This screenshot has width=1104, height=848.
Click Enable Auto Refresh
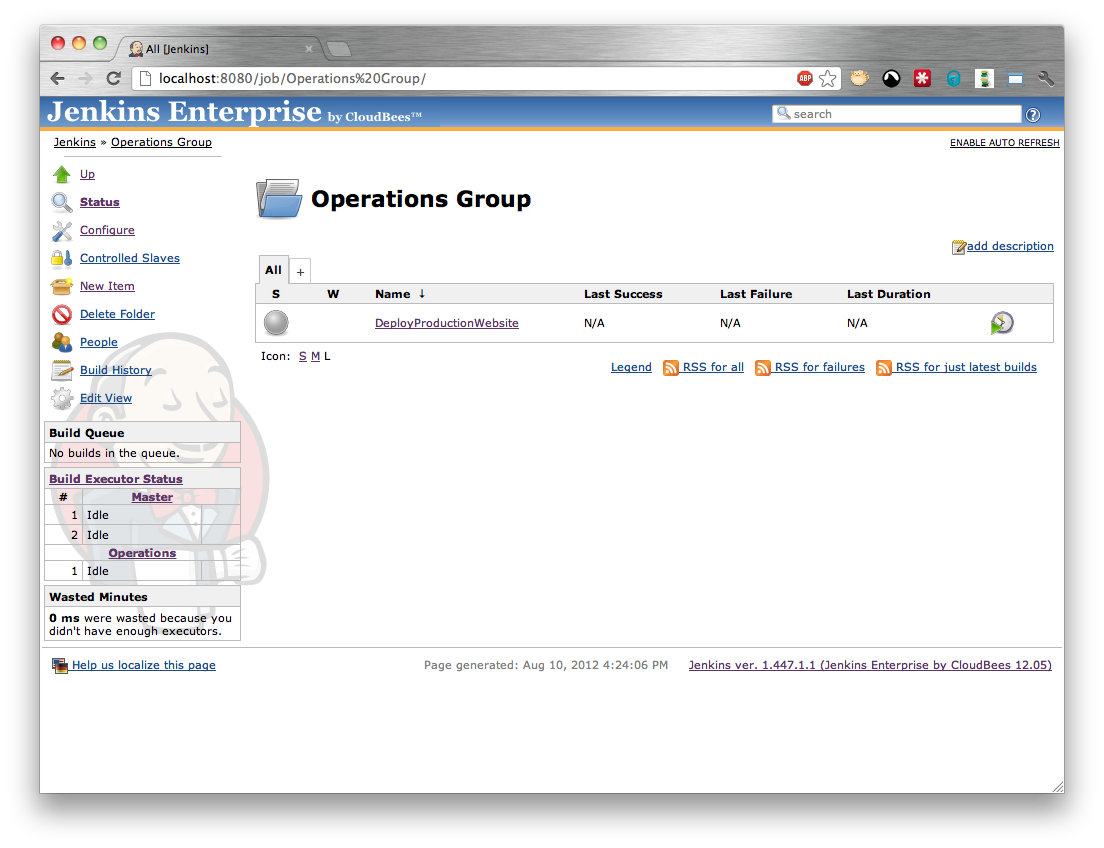(1005, 142)
